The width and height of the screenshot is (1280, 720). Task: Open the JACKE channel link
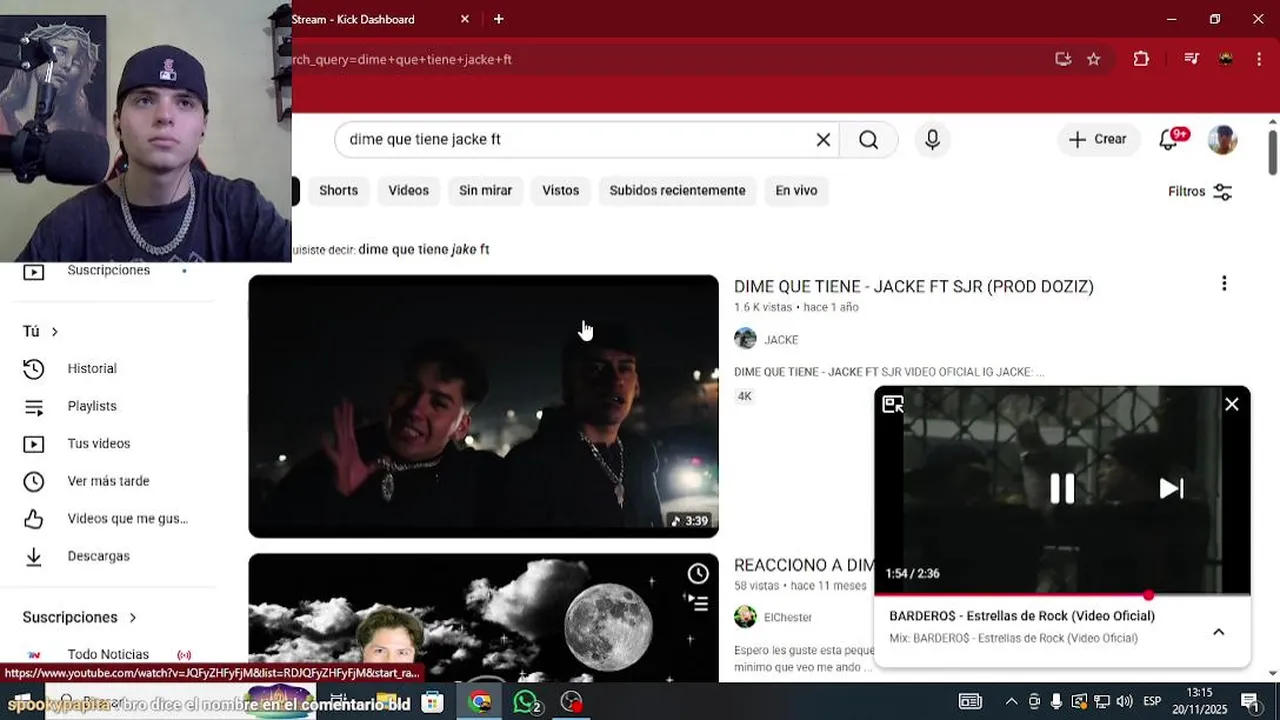(x=781, y=339)
